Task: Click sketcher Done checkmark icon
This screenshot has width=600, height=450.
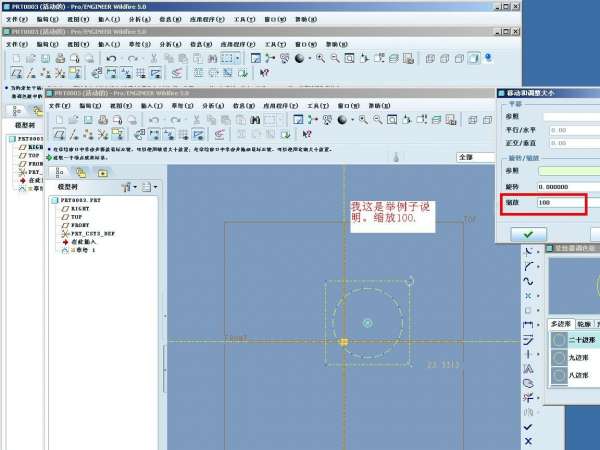Action: (528, 427)
